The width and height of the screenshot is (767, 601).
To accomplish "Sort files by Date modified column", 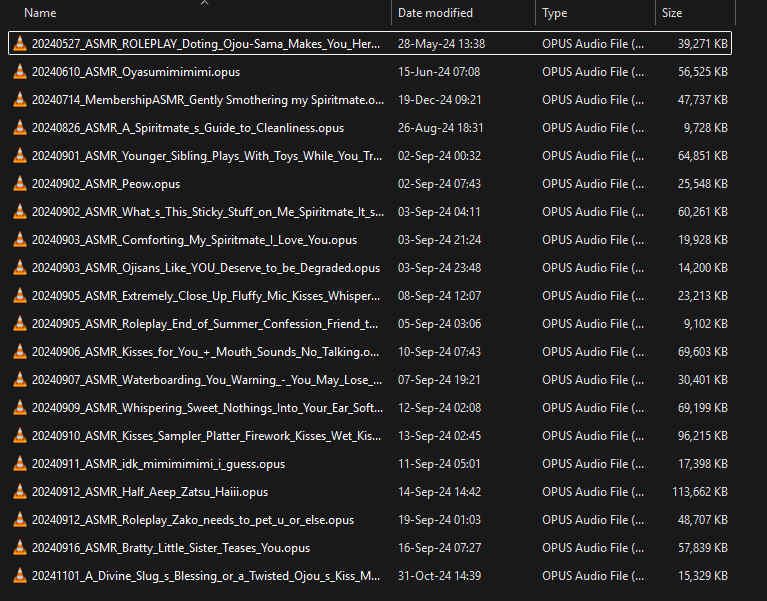I will point(435,13).
